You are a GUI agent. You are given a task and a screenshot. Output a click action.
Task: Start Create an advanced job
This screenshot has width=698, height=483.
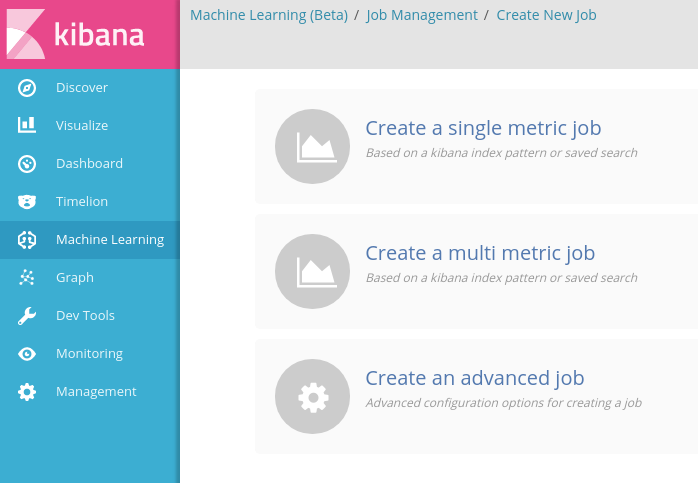[x=475, y=378]
